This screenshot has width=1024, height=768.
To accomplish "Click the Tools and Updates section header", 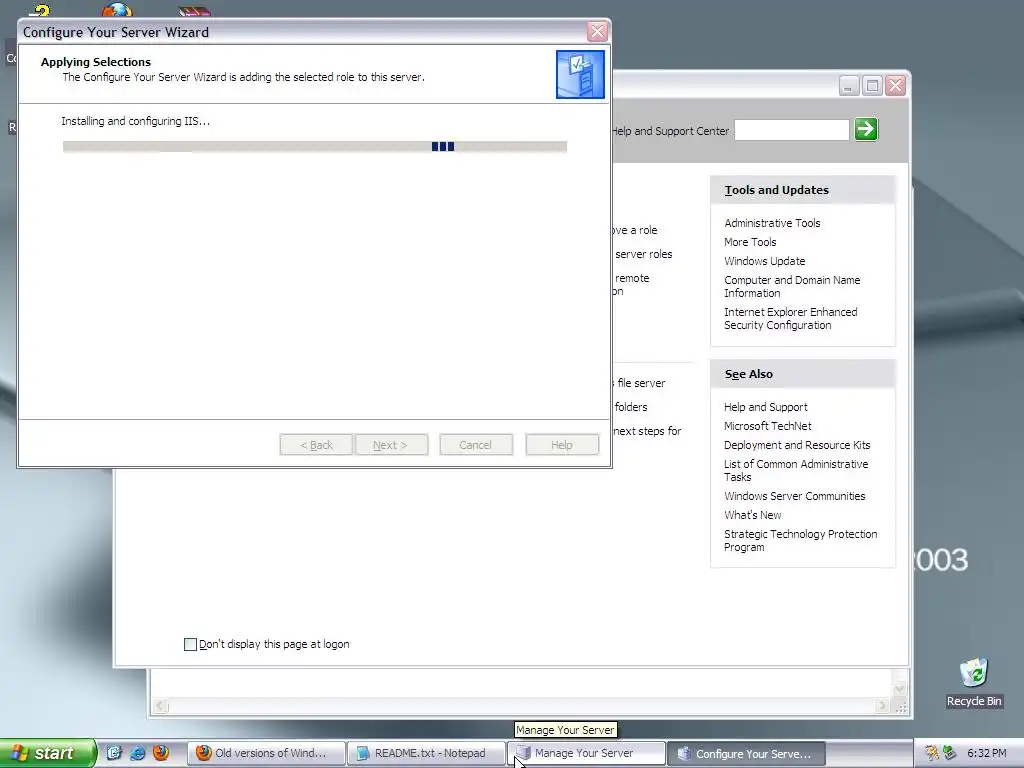I will [803, 190].
